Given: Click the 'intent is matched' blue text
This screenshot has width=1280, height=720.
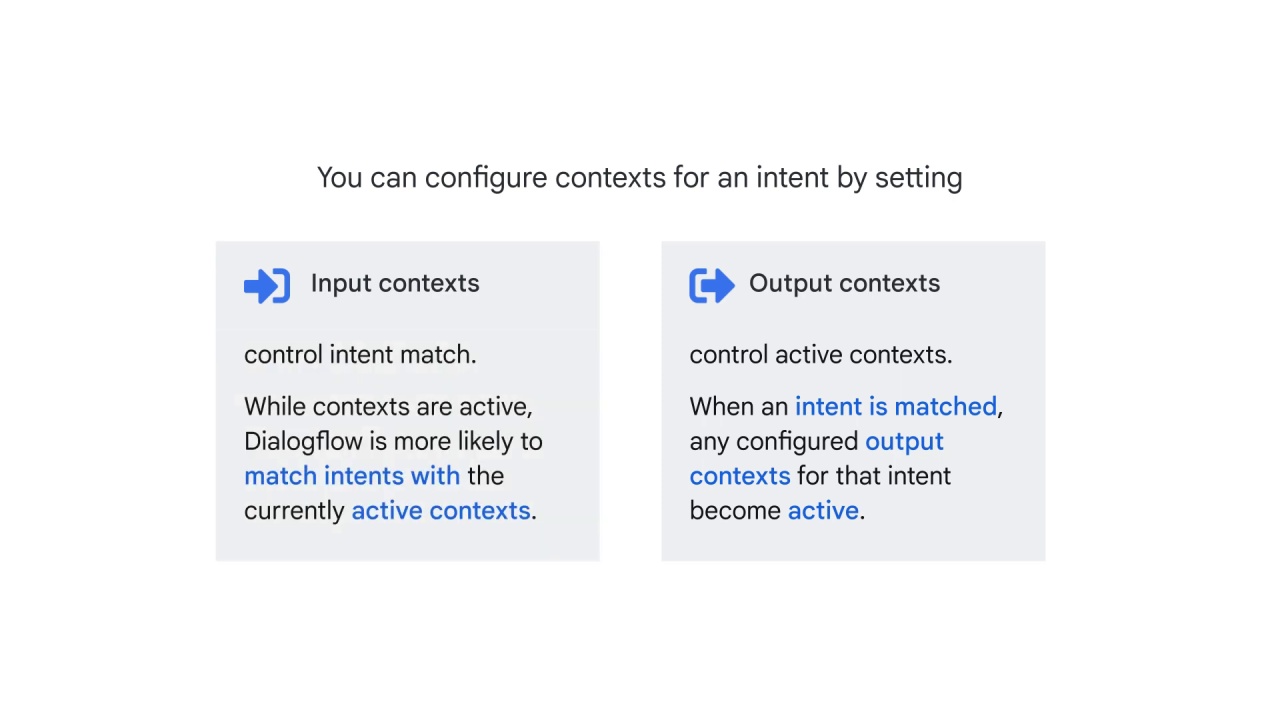Looking at the screenshot, I should click(x=896, y=407).
